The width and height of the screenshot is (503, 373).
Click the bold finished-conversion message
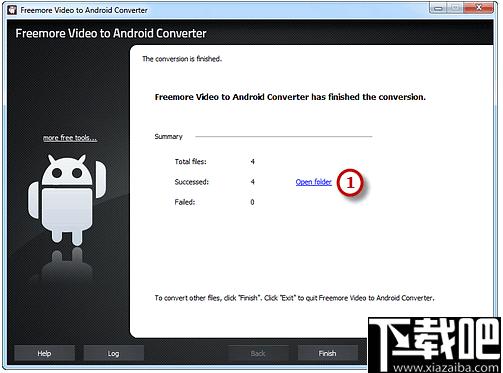point(290,97)
